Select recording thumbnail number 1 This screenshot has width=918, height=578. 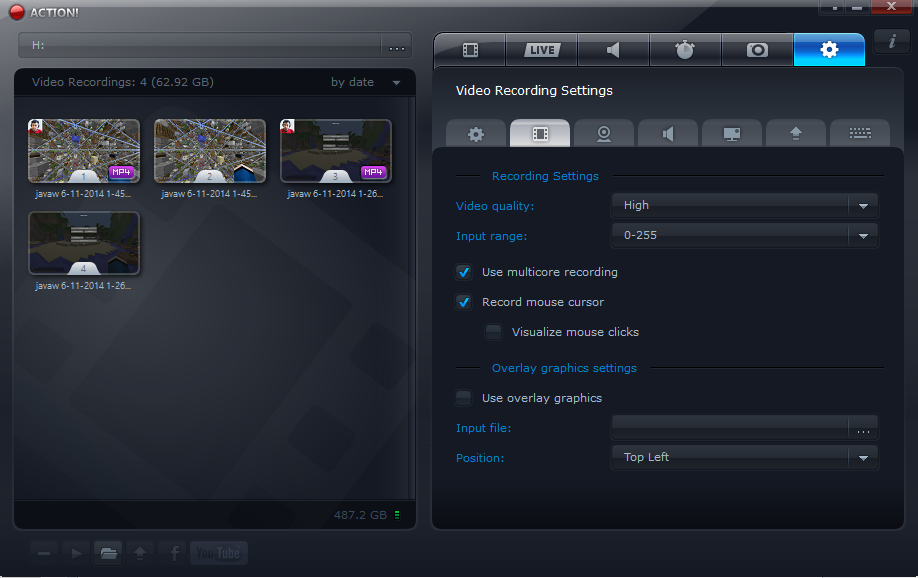point(84,151)
